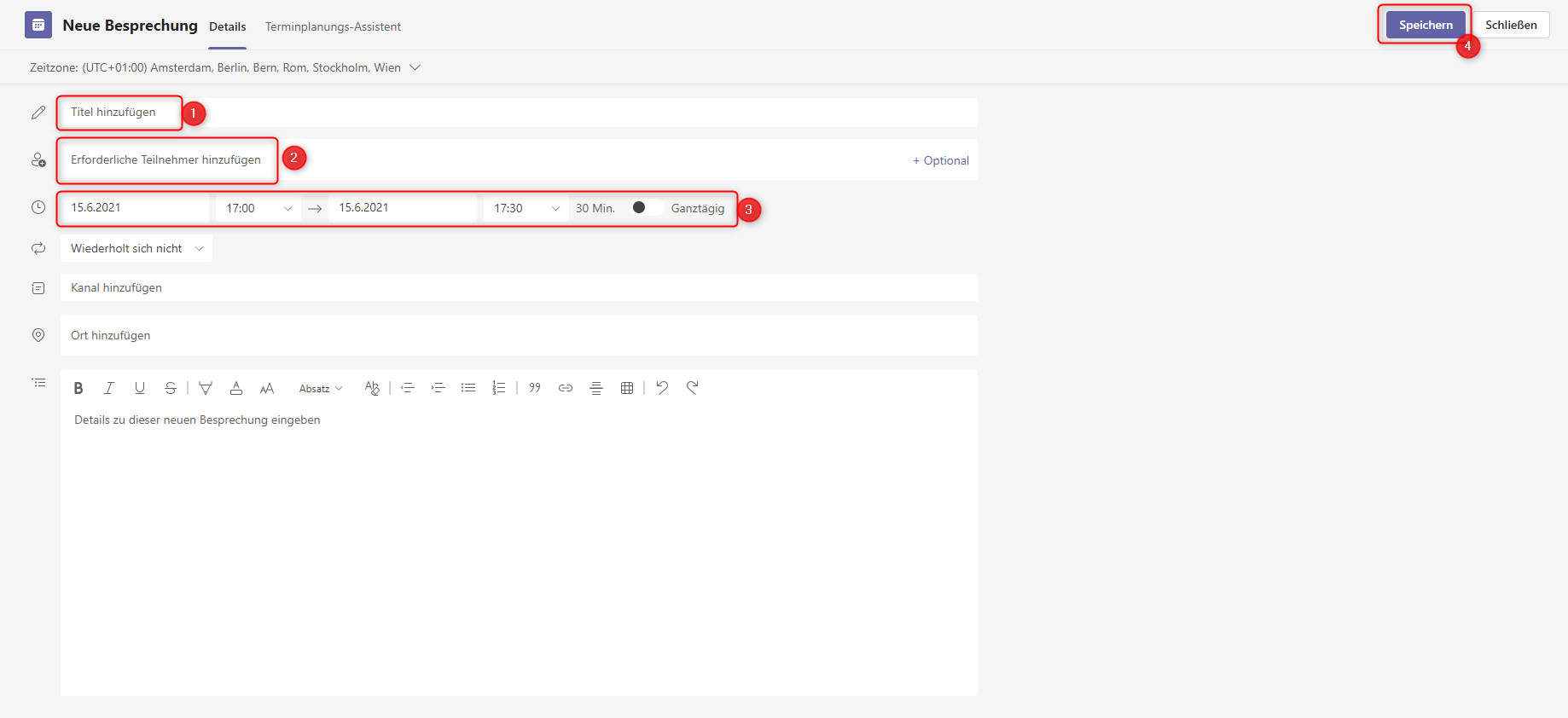
Task: Switch to the Terminplanungs-Assistent tab
Action: tap(333, 26)
